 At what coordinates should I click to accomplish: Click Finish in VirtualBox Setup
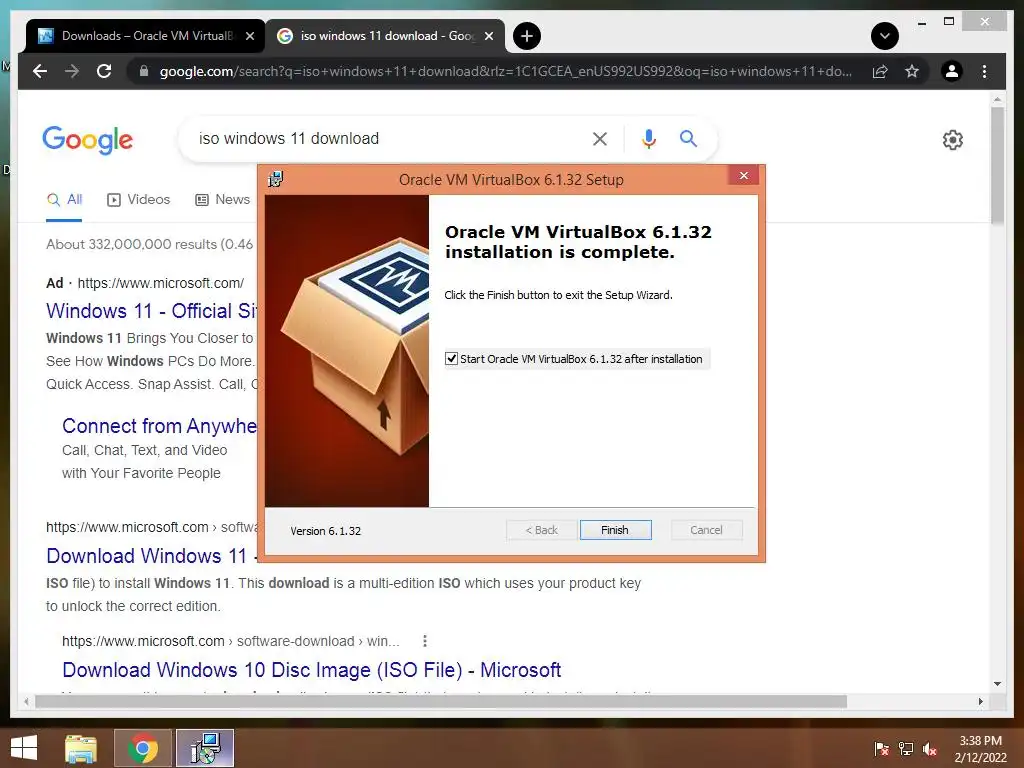pos(615,530)
